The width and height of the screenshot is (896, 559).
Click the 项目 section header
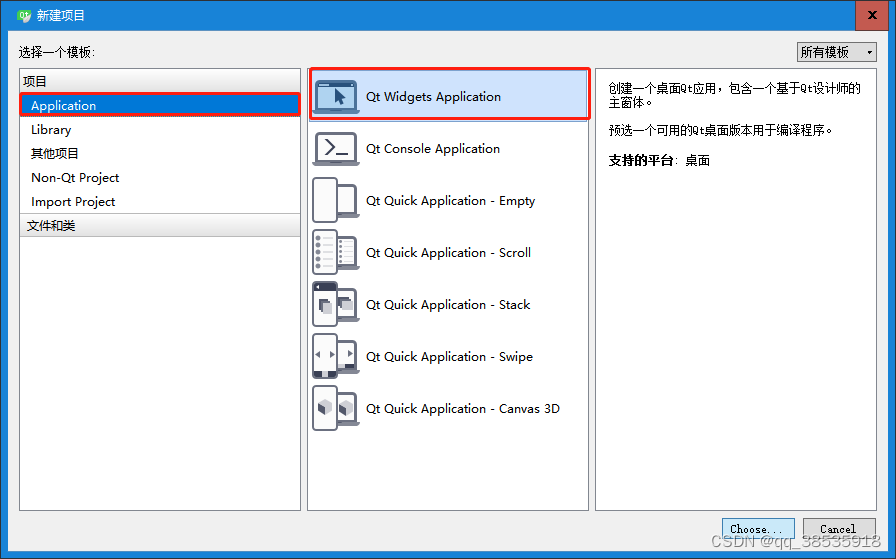160,81
